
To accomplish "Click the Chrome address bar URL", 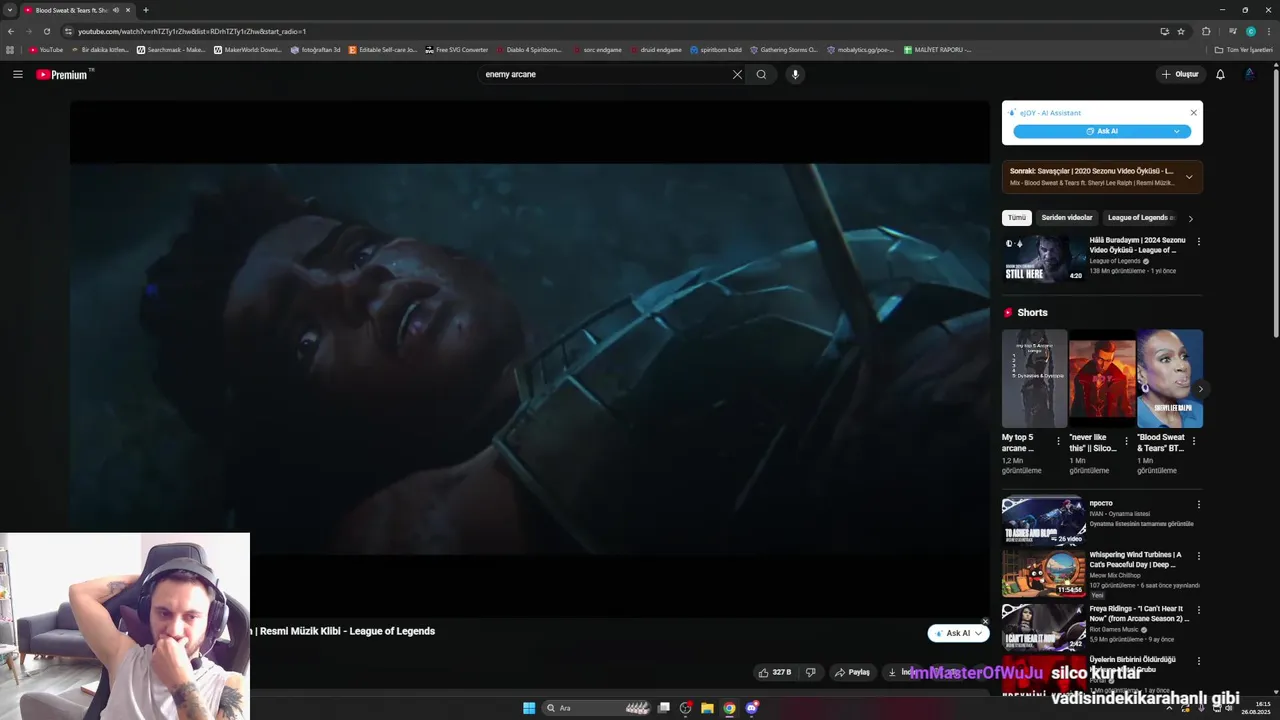I will point(192,31).
